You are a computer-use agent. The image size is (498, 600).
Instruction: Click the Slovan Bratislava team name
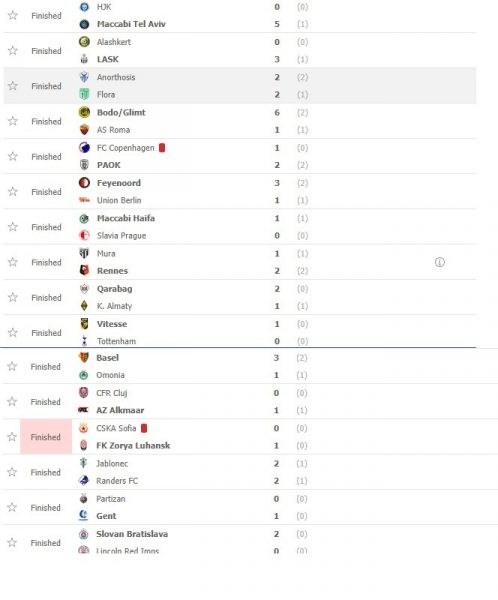coord(132,534)
